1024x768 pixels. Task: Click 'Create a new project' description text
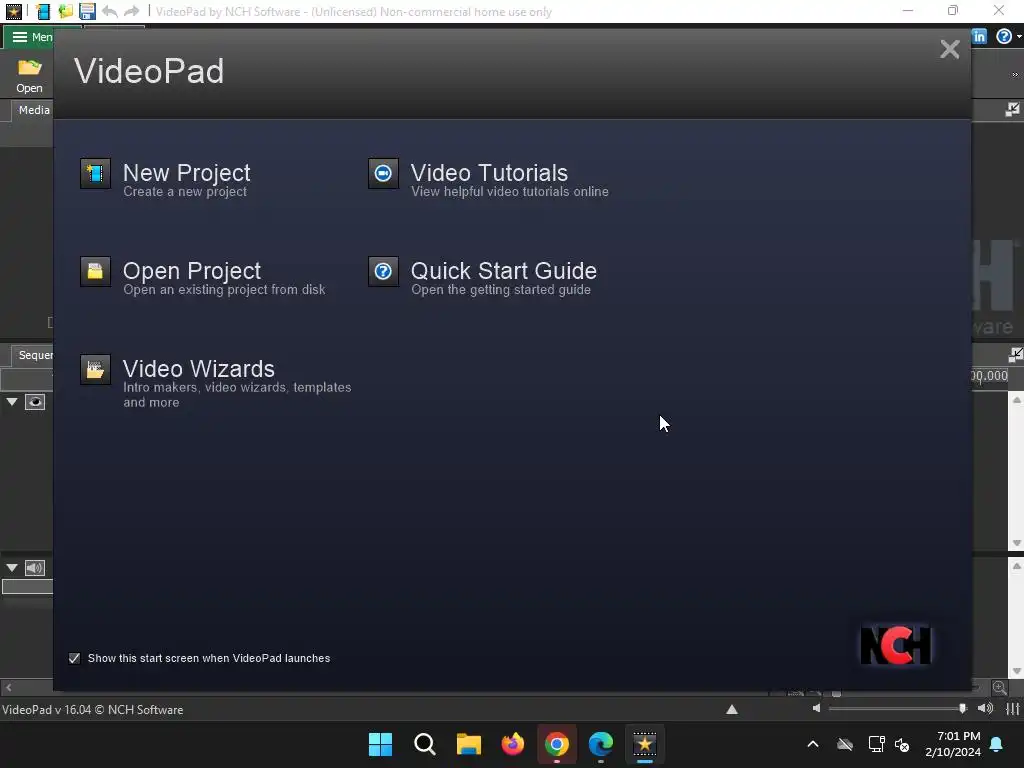coord(185,192)
